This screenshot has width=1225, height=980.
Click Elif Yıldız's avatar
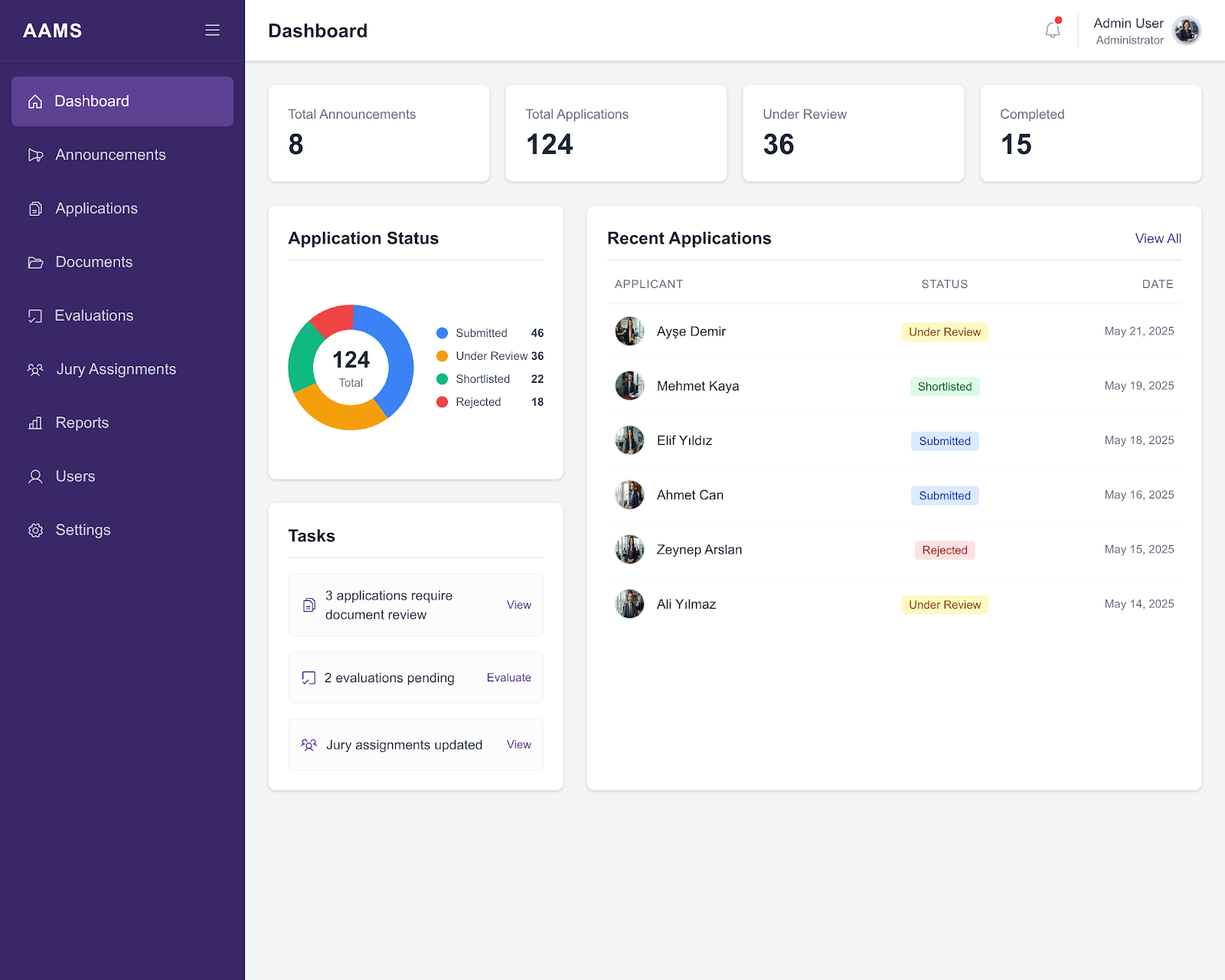click(x=629, y=440)
